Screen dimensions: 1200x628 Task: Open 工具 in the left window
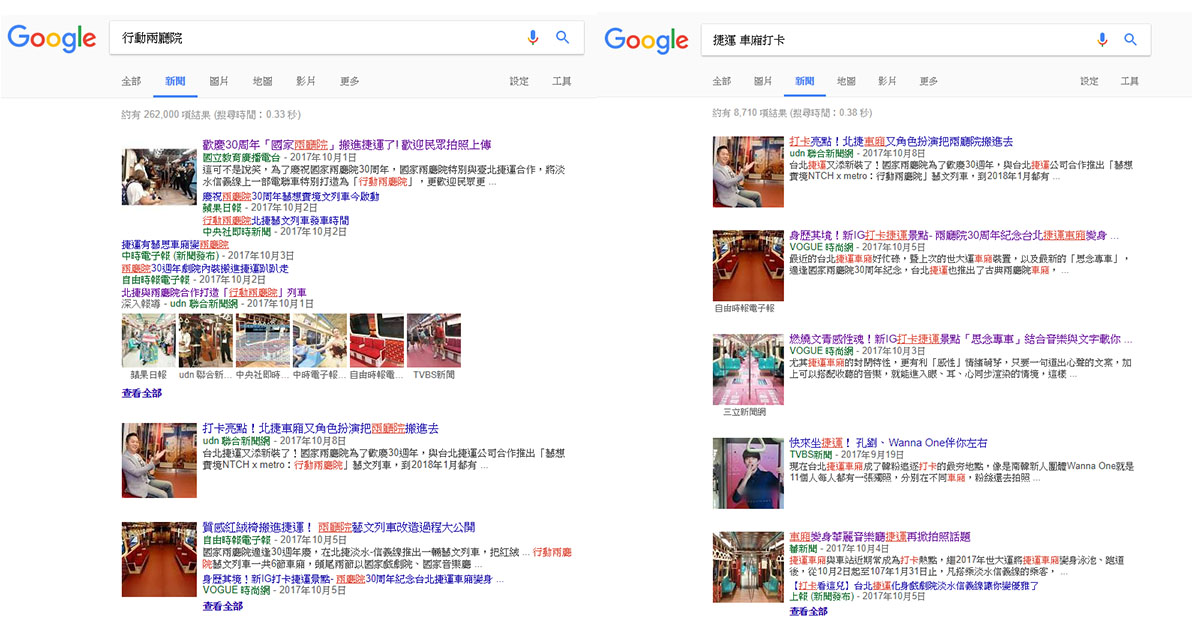tap(562, 81)
